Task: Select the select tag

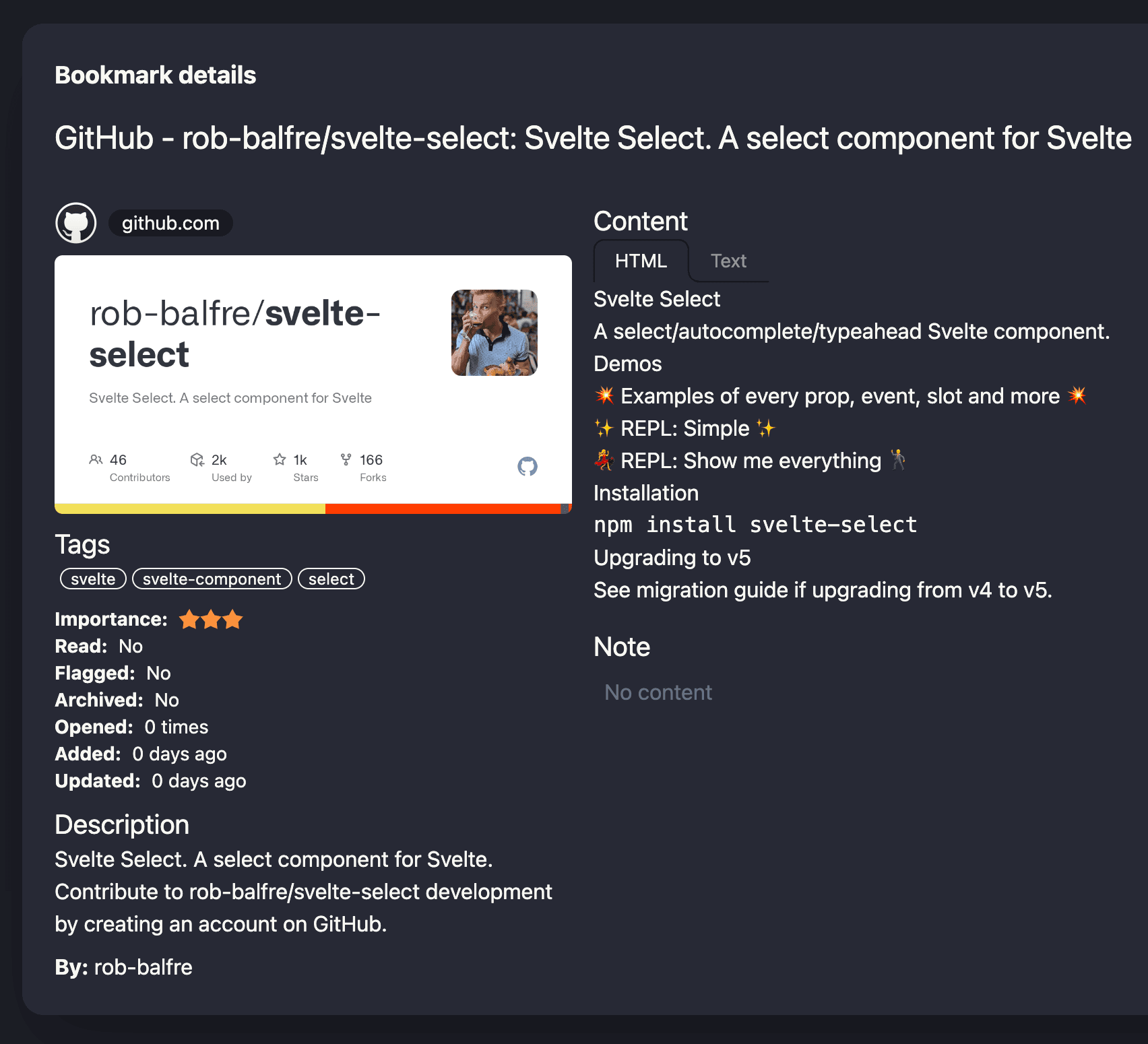Action: coord(331,579)
